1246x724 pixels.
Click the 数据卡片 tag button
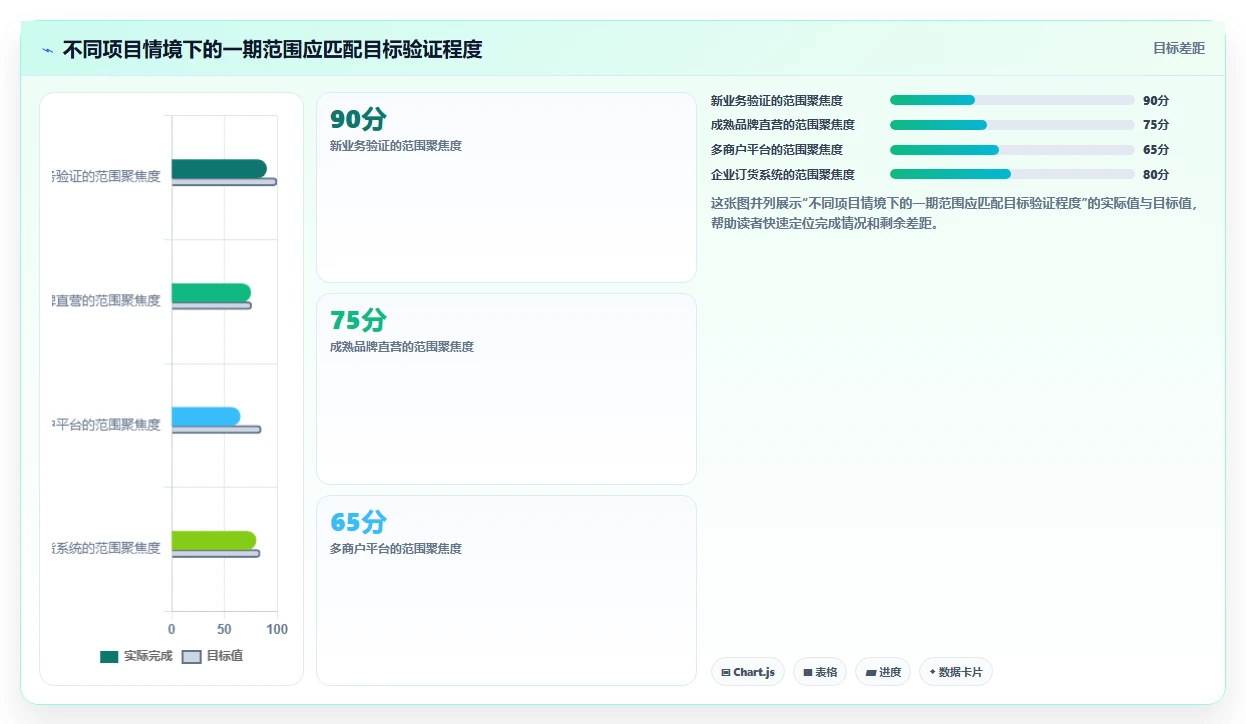[x=955, y=672]
